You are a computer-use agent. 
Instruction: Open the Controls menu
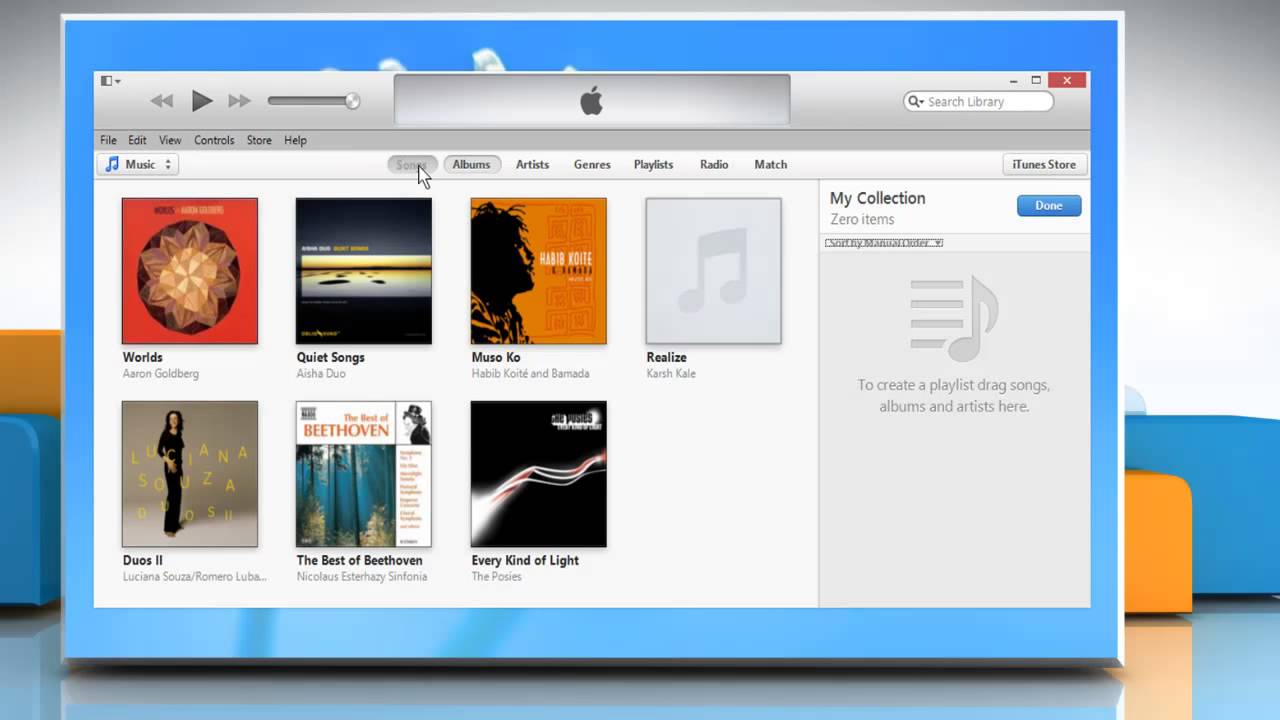click(x=214, y=140)
